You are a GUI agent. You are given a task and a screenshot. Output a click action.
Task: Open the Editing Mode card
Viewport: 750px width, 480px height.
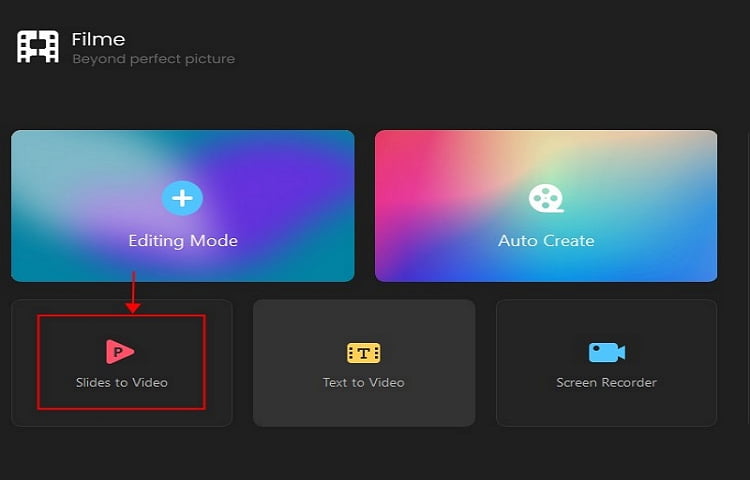tap(183, 206)
